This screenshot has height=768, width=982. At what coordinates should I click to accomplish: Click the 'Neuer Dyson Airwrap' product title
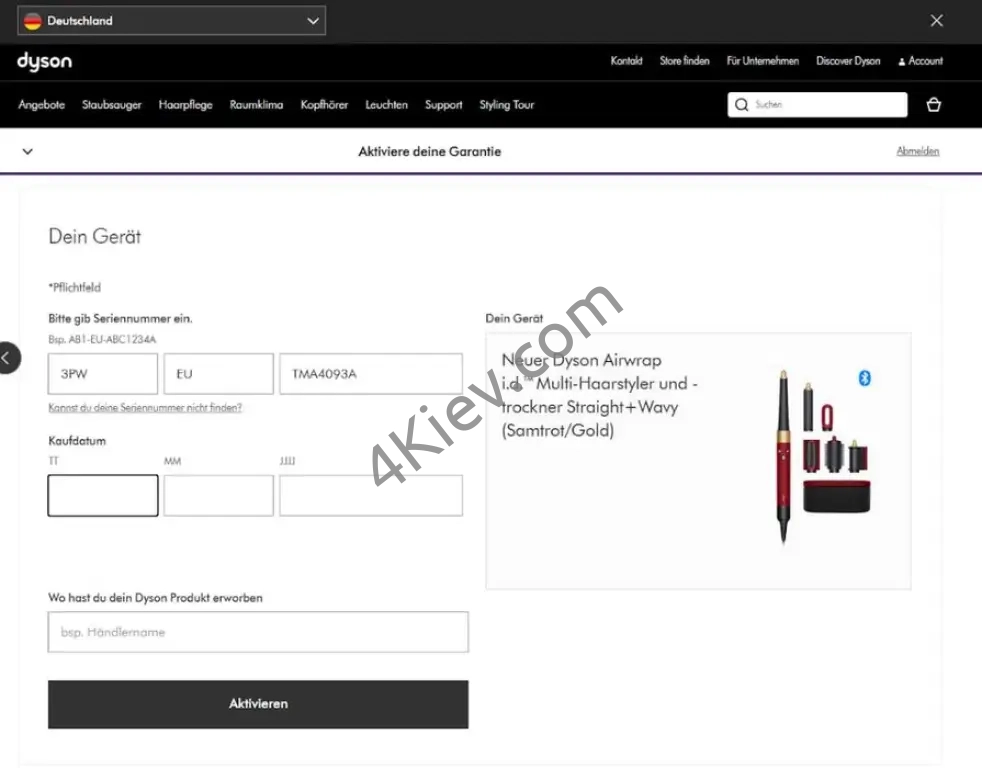tap(599, 395)
